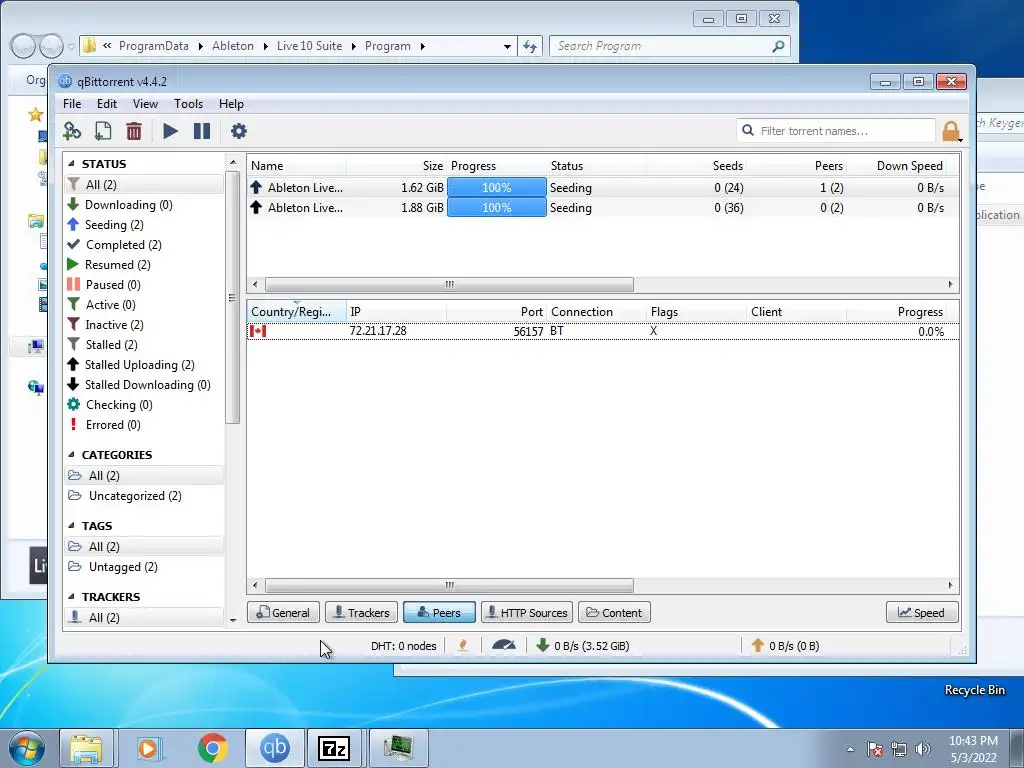
Task: Switch to the Content tab
Action: (614, 613)
